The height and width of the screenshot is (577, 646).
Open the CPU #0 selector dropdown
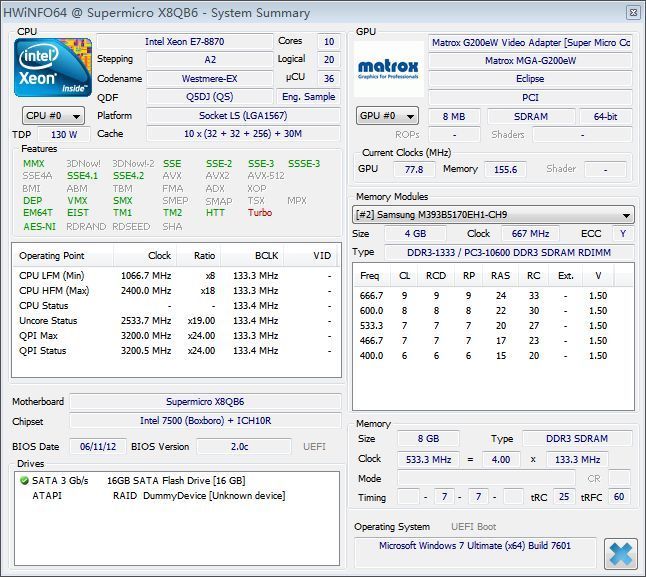pos(53,116)
